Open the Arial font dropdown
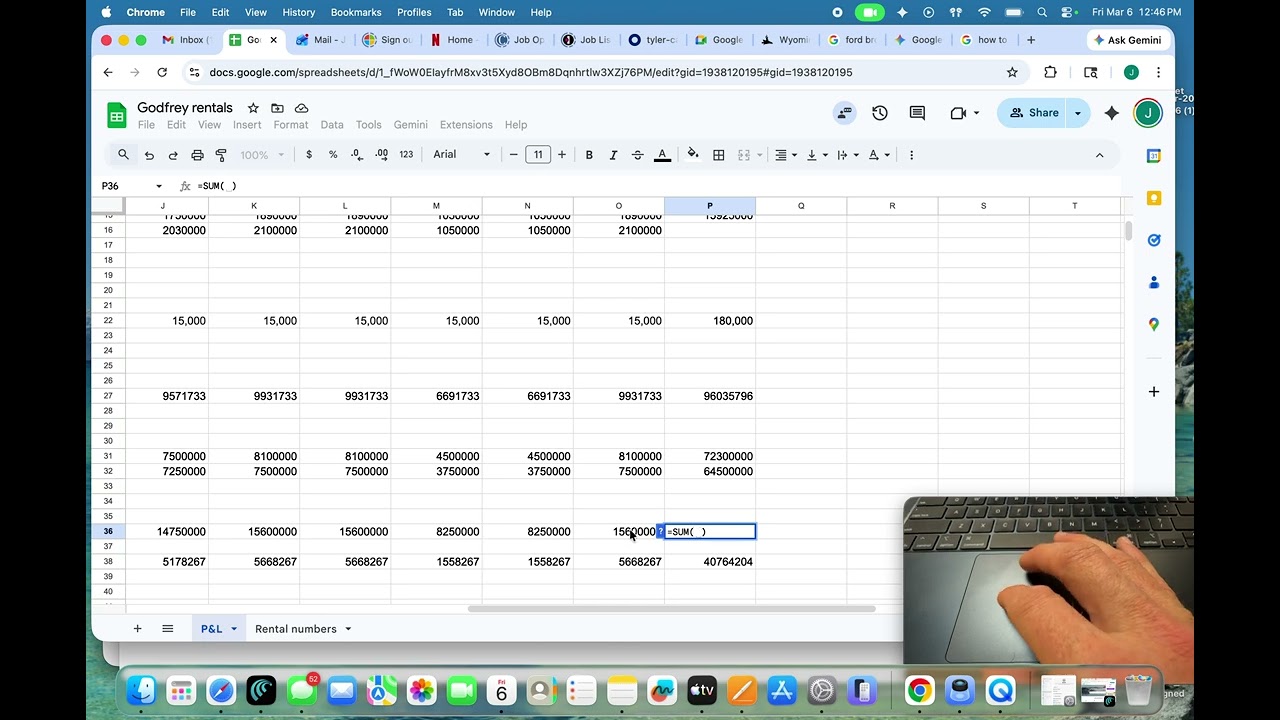This screenshot has width=1280, height=720. (462, 155)
